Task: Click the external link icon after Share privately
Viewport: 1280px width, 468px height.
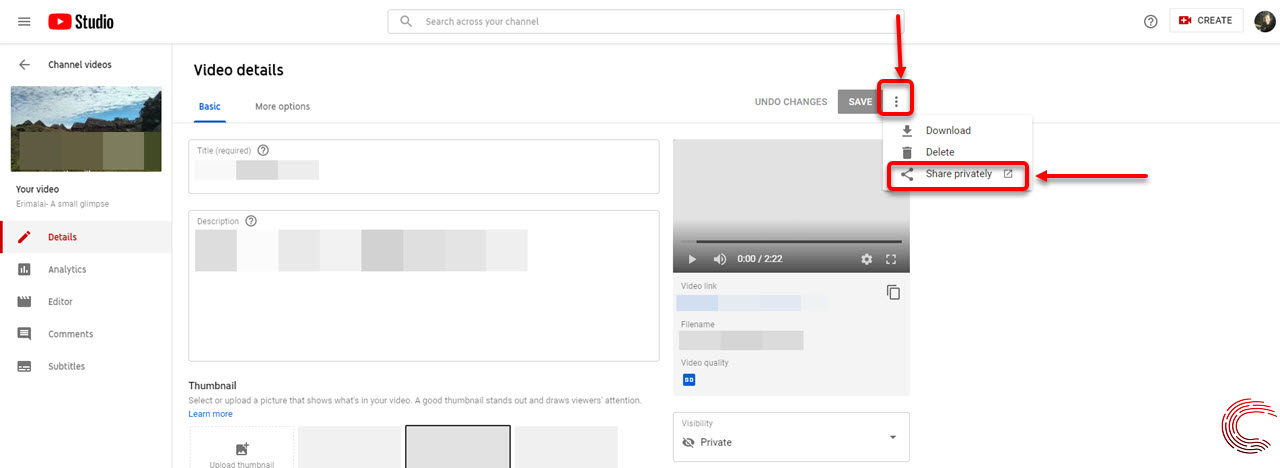Action: point(1008,174)
